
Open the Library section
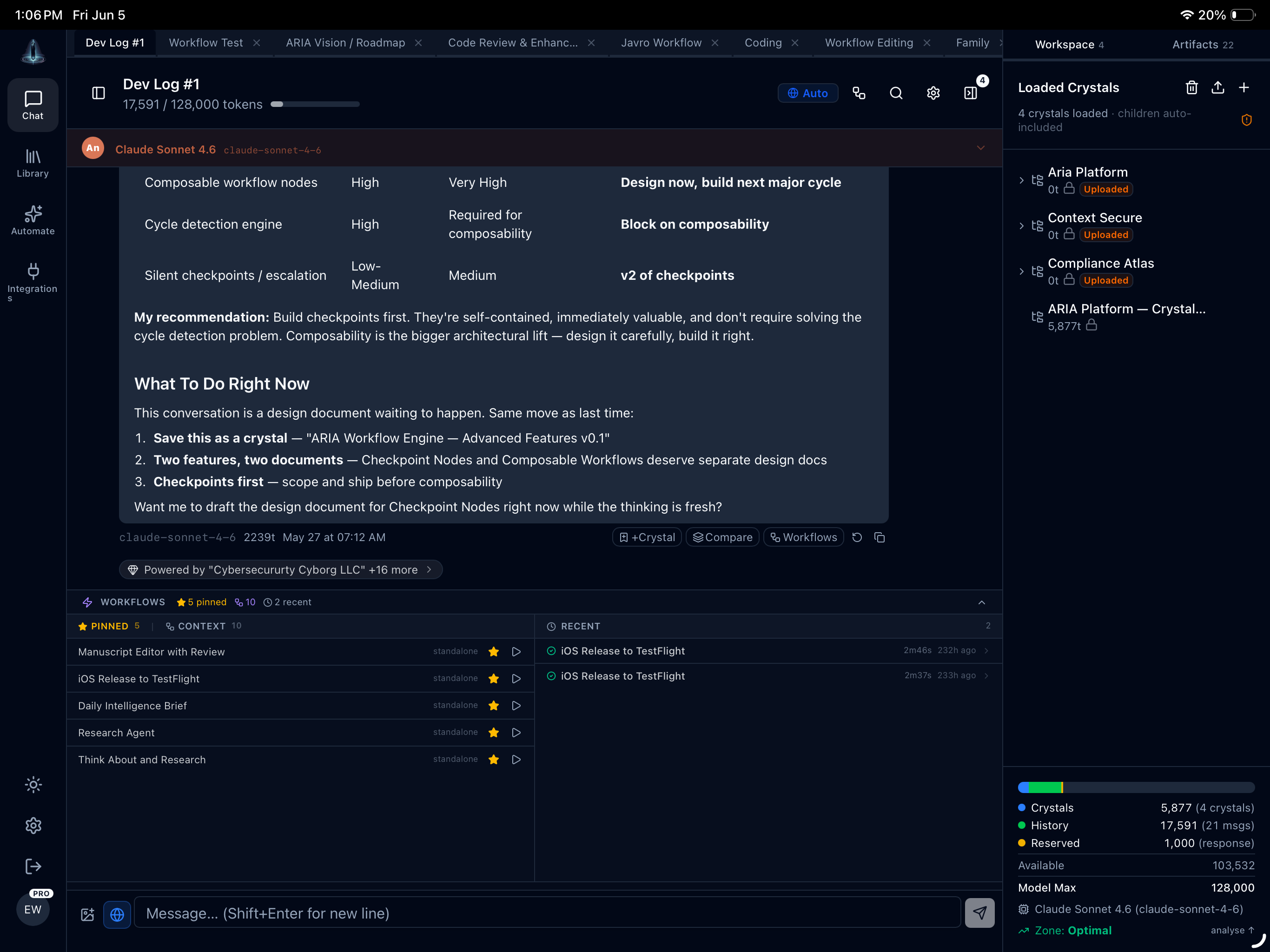pos(33,163)
